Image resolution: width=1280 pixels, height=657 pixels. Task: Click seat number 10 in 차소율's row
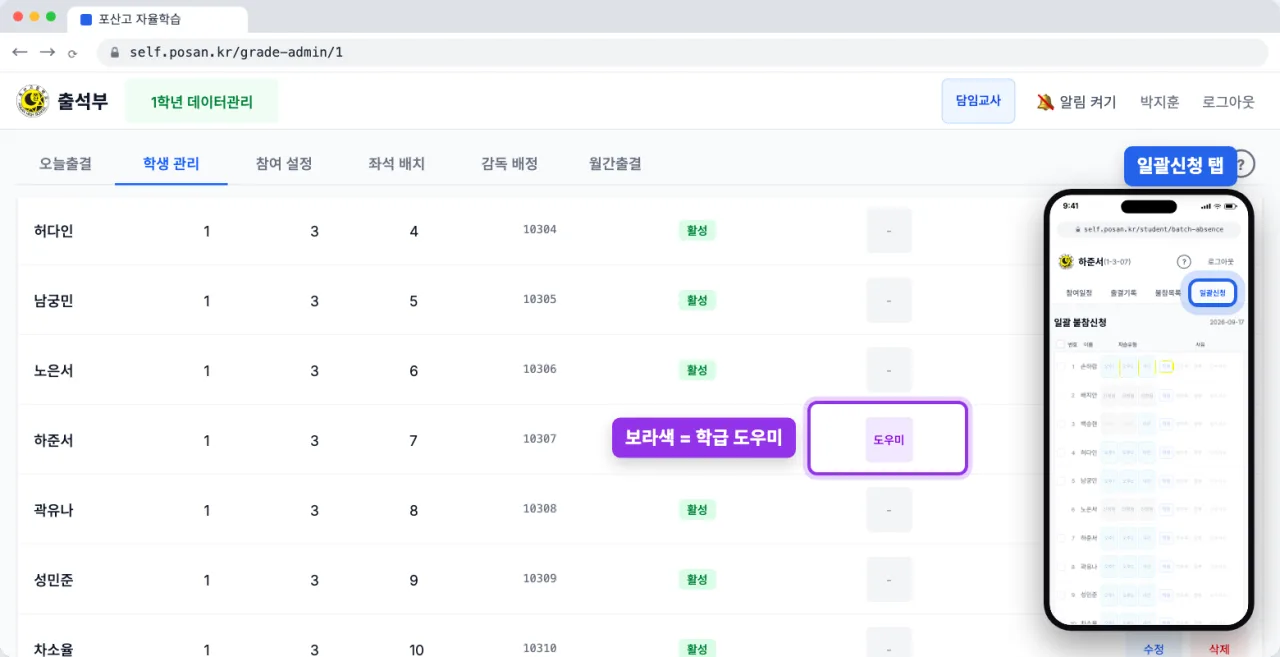click(416, 651)
